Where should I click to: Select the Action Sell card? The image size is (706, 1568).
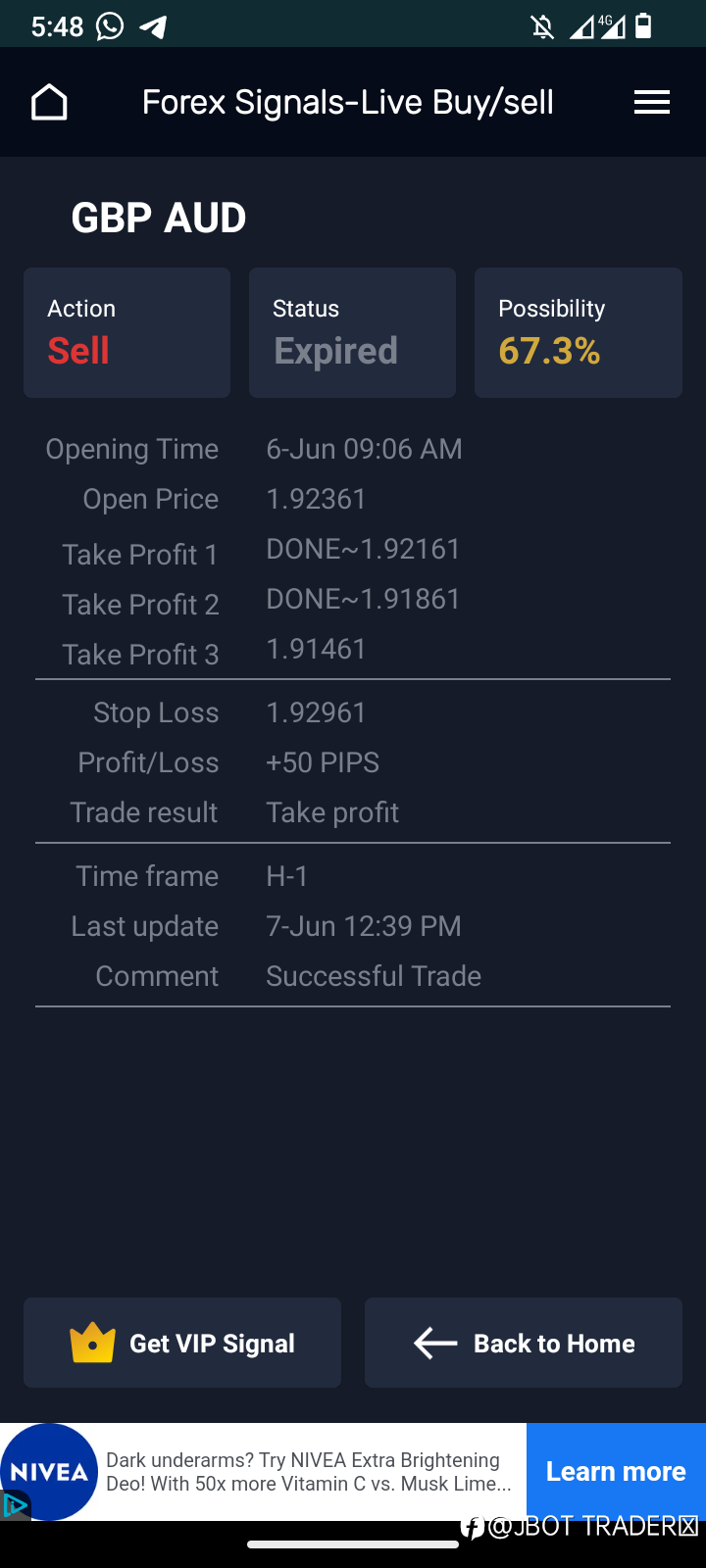coord(127,333)
